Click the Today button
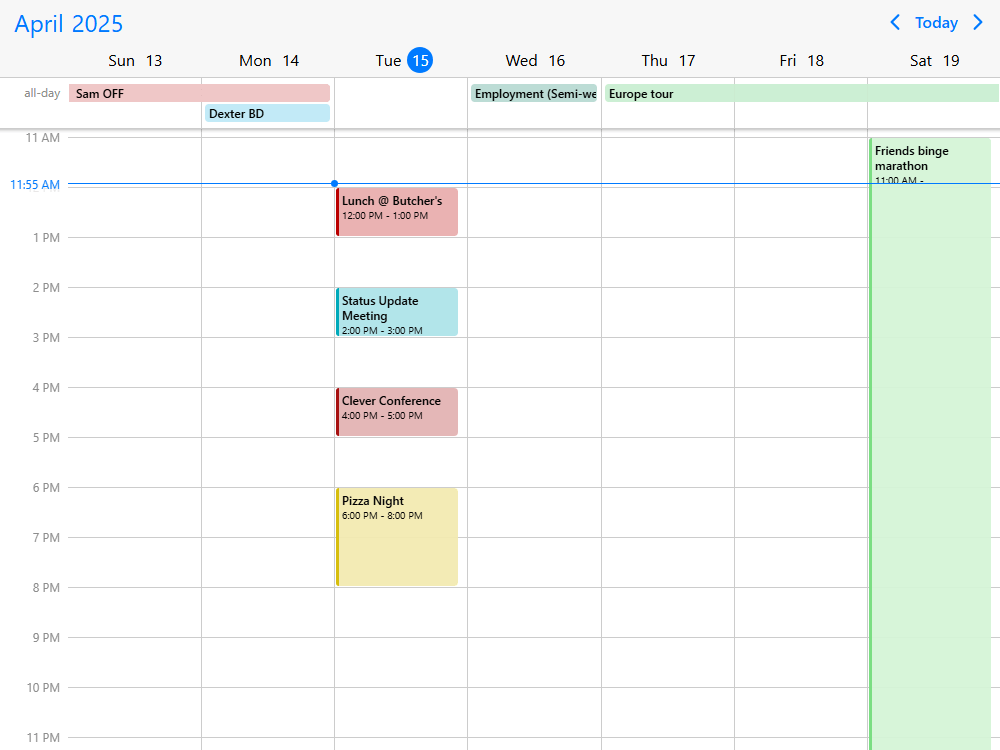 [936, 23]
